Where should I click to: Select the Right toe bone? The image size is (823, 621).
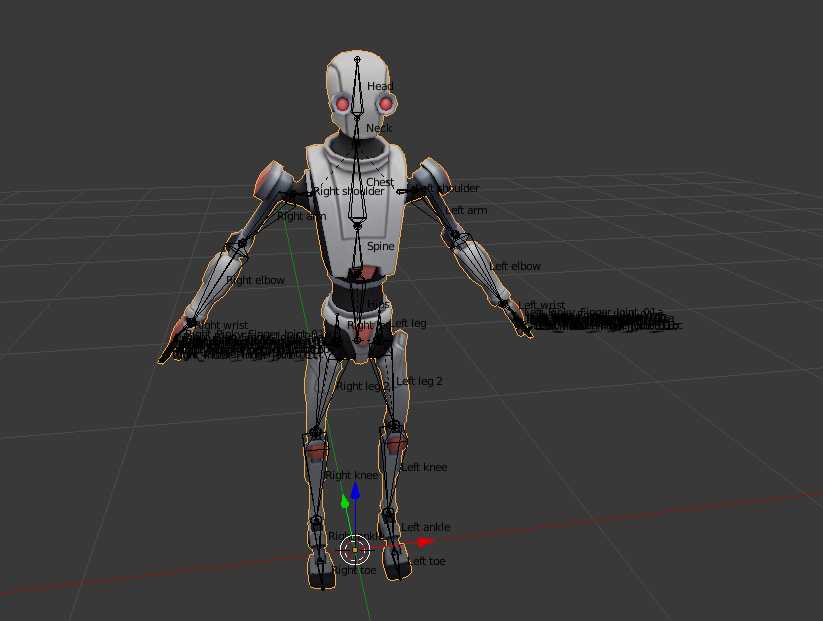322,567
